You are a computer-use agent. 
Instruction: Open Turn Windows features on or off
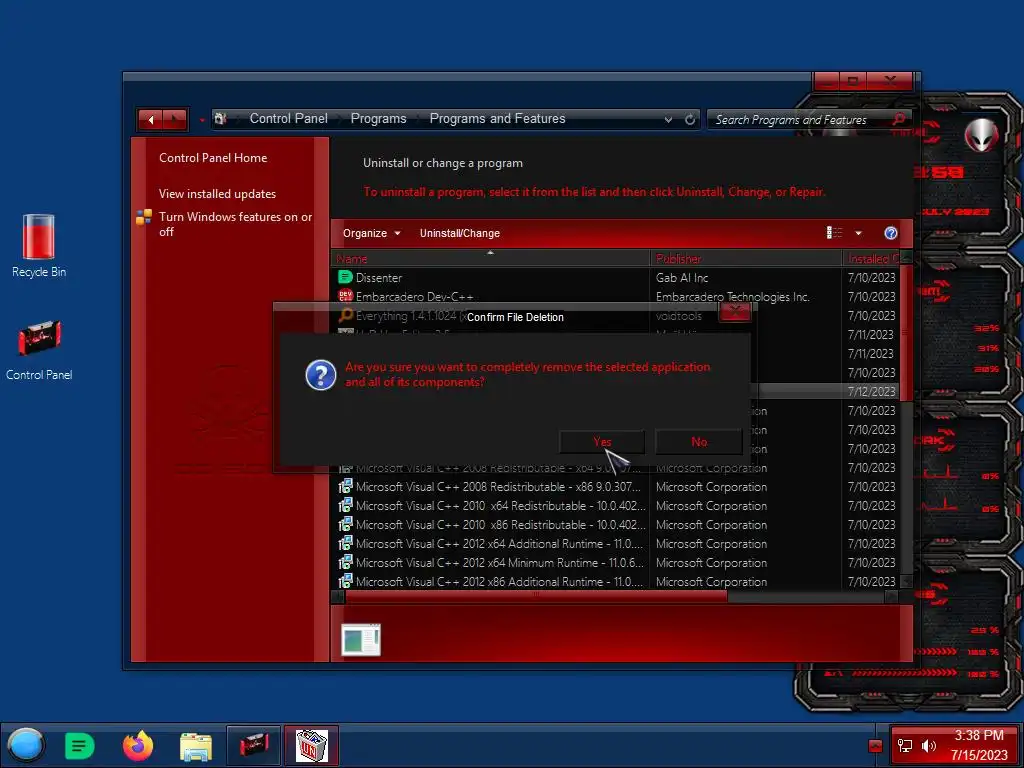pos(235,224)
